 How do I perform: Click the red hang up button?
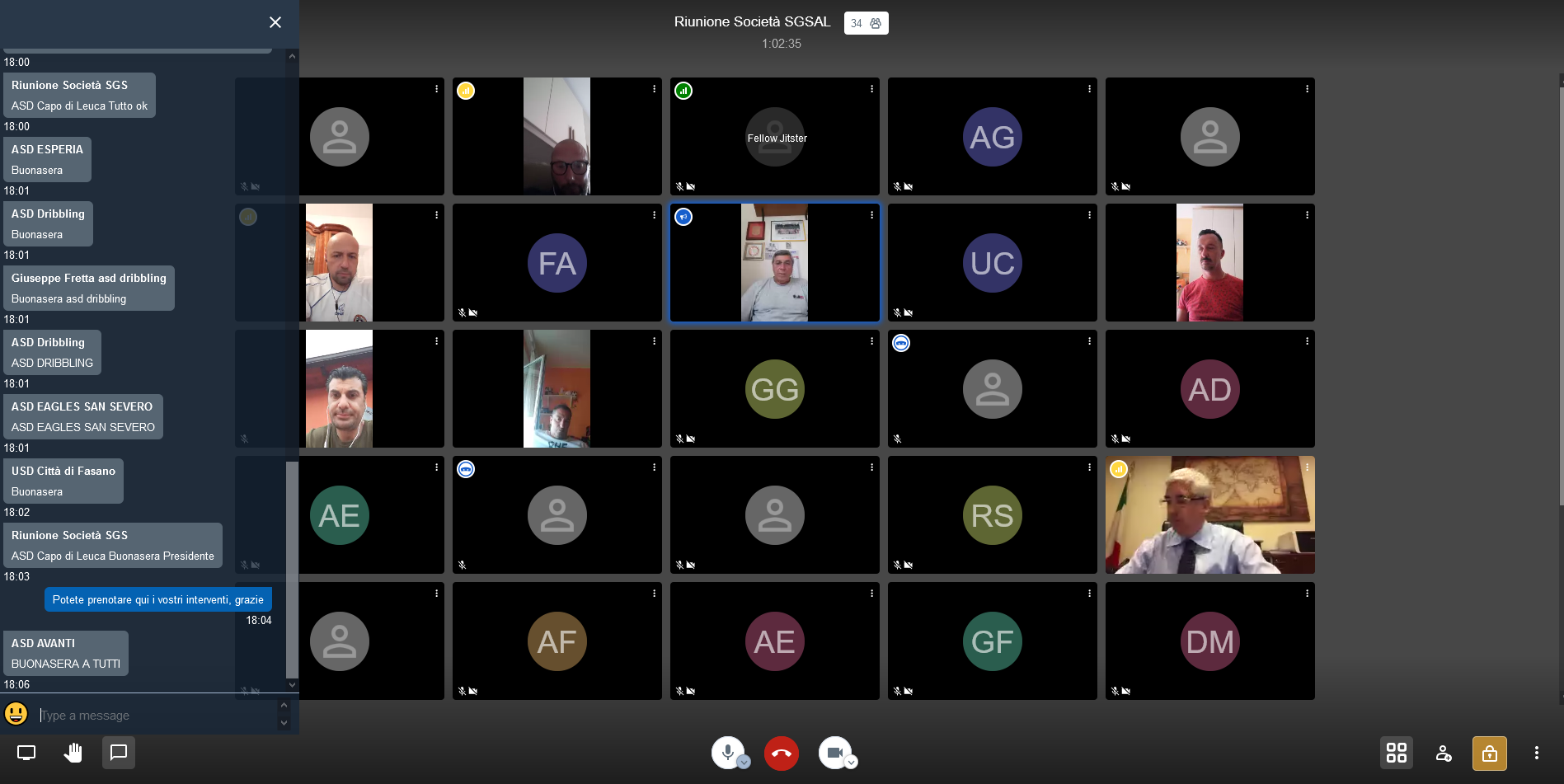click(781, 753)
